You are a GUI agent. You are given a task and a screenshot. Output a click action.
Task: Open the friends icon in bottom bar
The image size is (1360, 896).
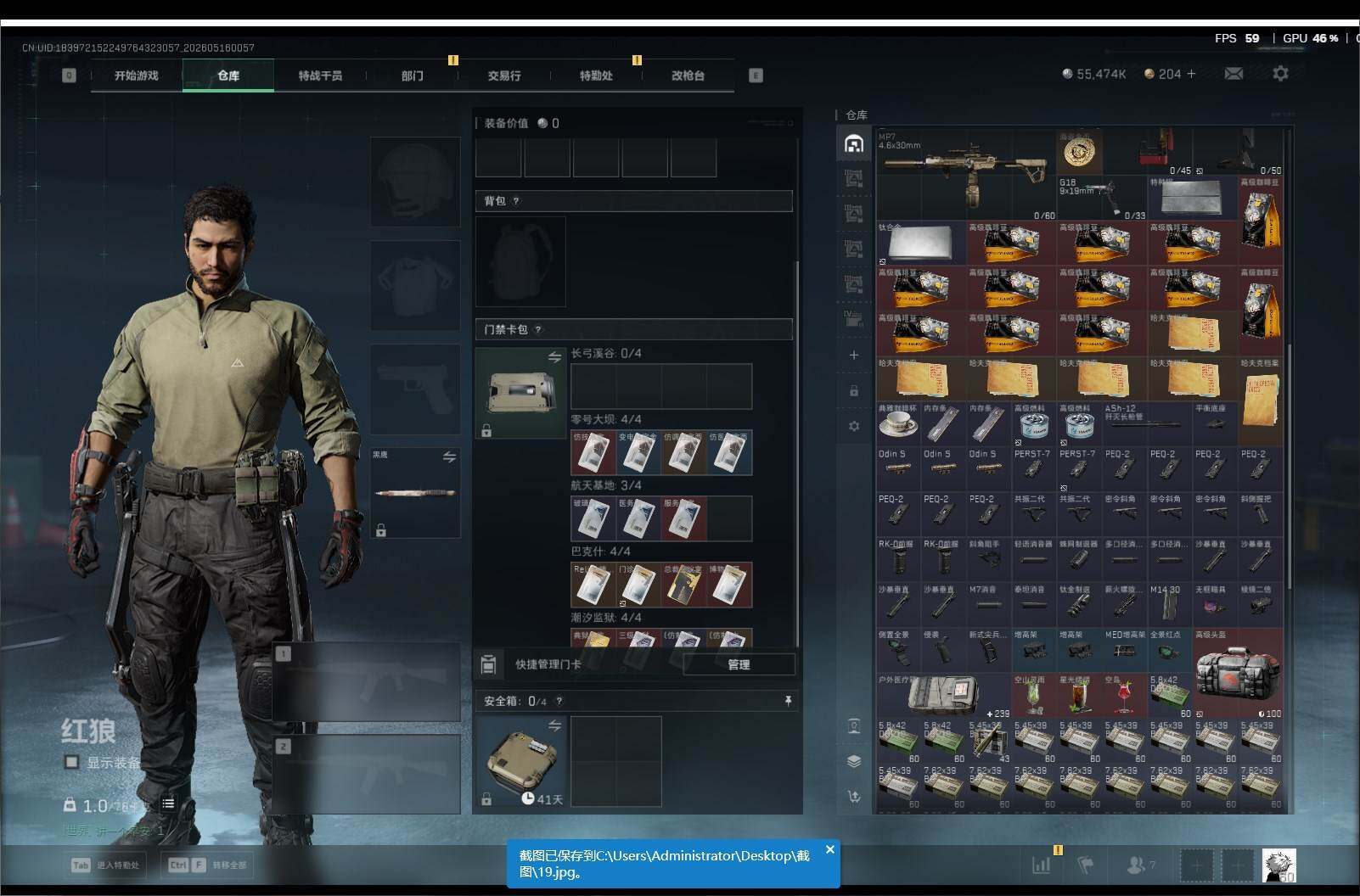pos(1139,865)
